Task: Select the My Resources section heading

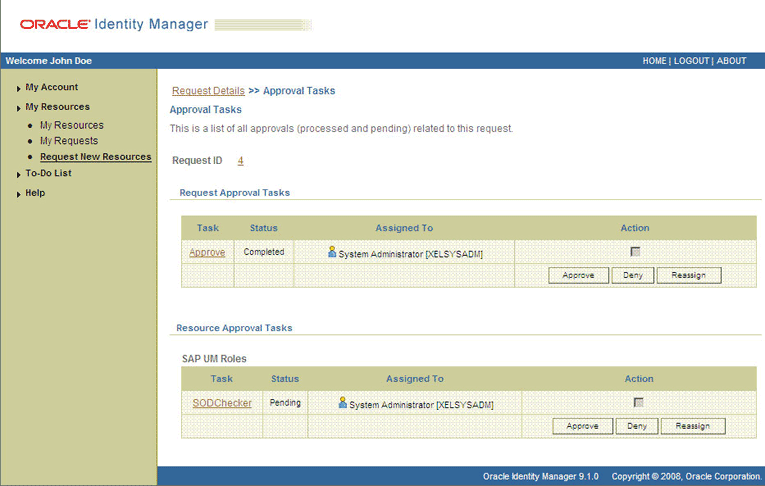Action: point(58,106)
